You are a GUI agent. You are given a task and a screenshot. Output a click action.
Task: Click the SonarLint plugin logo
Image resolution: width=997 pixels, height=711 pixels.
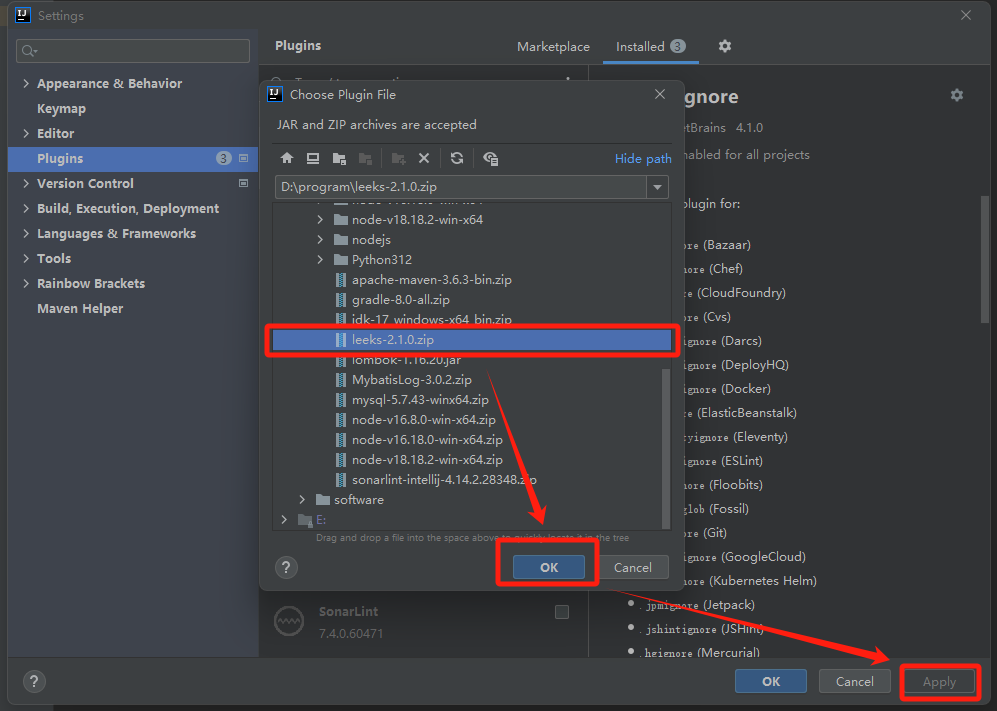pos(289,621)
